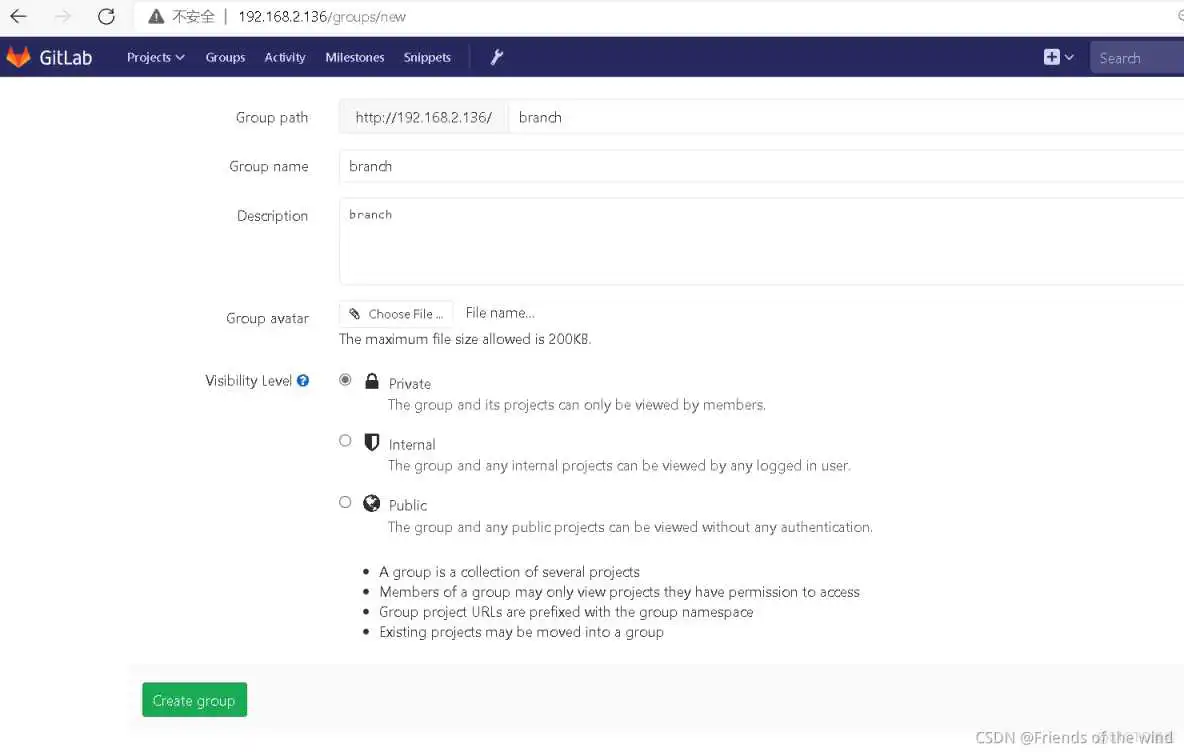
Task: Select the Public visibility radio button
Action: pos(345,502)
